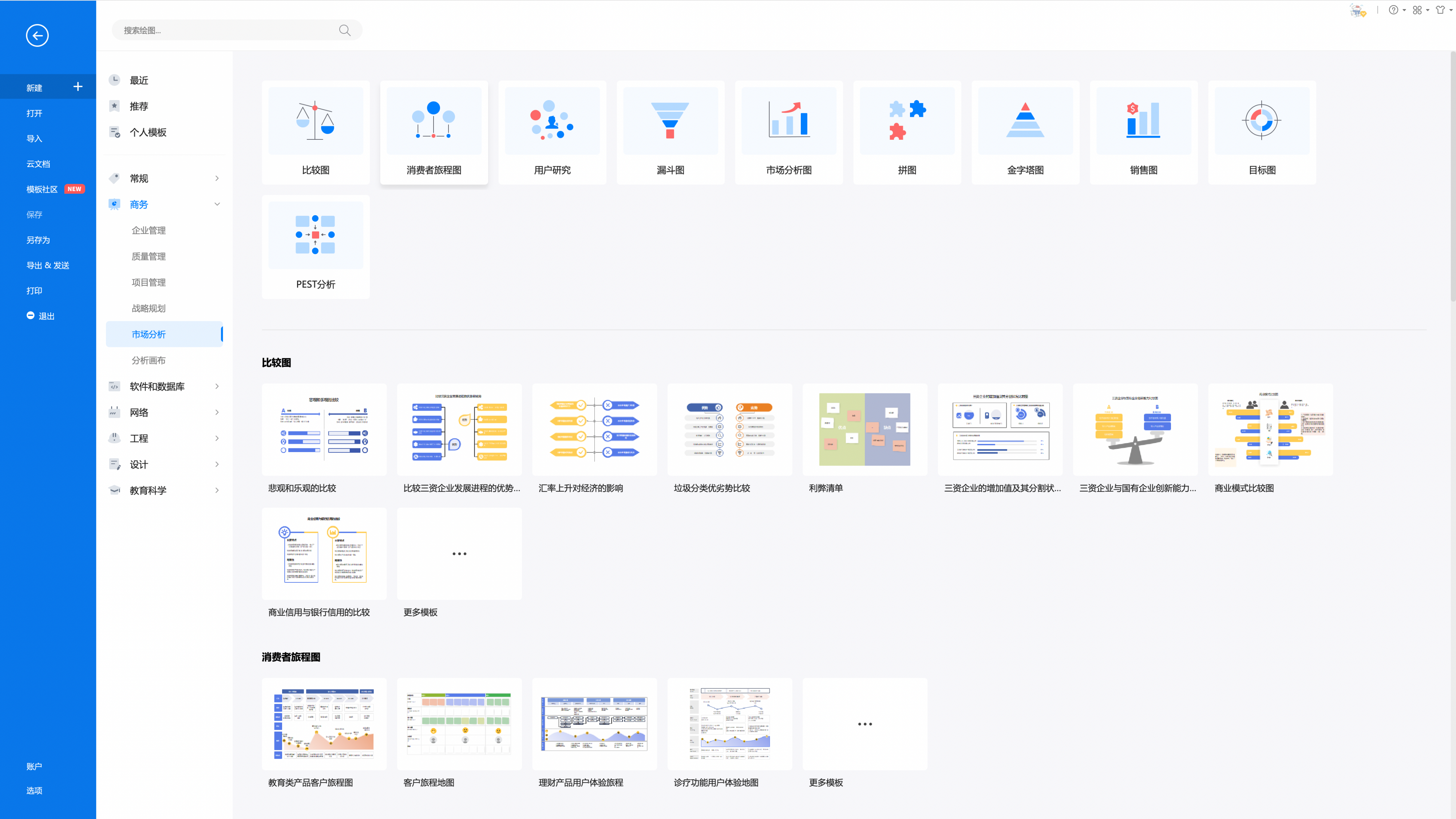The image size is (1456, 819).
Task: Click the 设计 pencil document icon
Action: click(114, 464)
